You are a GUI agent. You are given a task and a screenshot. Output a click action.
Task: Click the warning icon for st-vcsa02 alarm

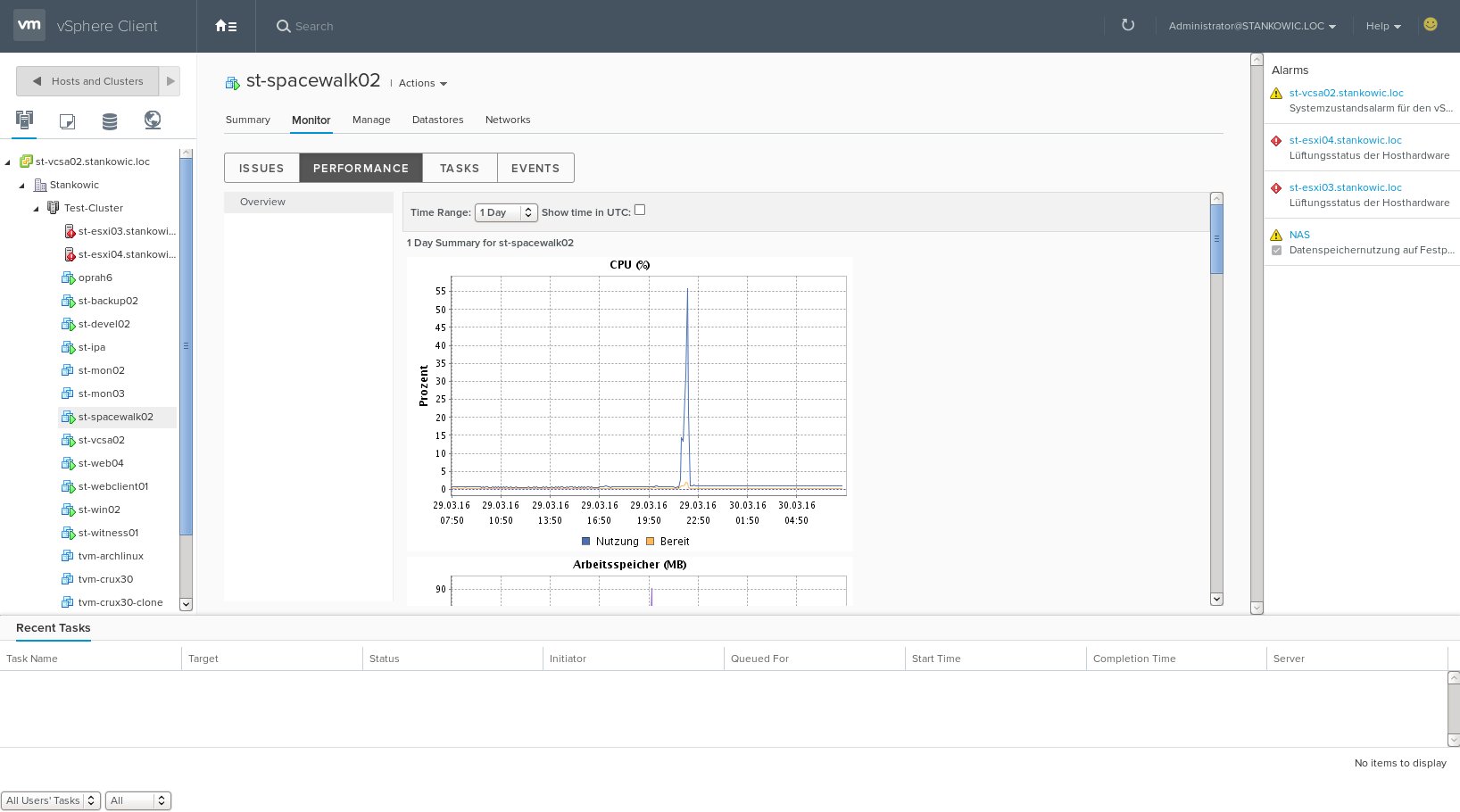point(1276,93)
